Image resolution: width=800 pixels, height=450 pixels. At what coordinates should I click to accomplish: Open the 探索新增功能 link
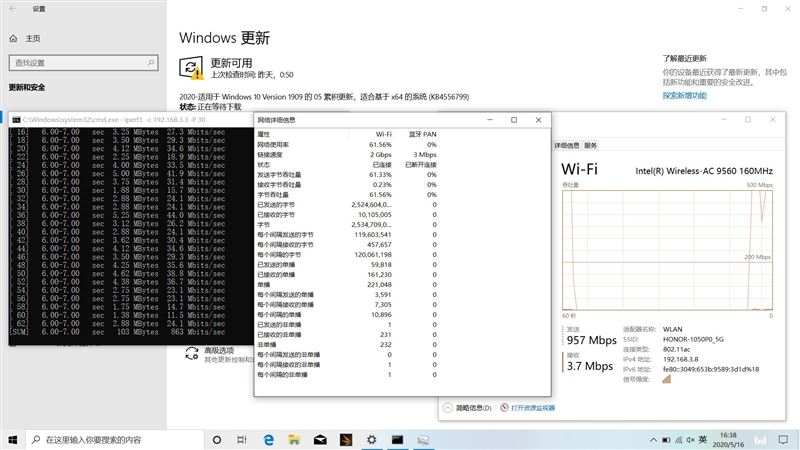click(x=684, y=95)
